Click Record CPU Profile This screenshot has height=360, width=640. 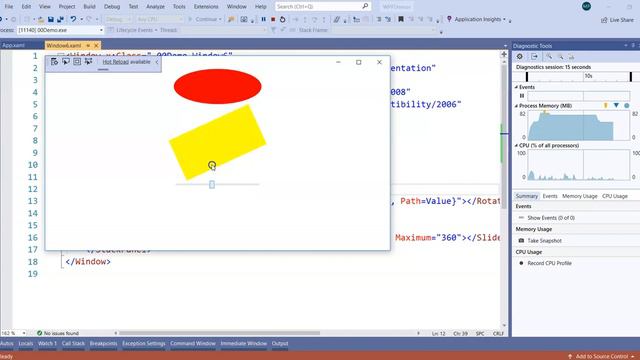point(549,263)
